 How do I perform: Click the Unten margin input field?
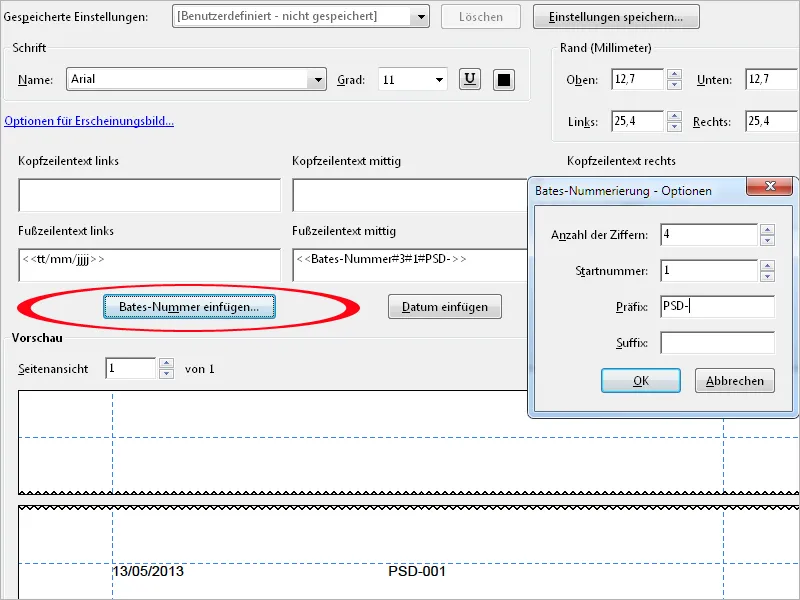(x=772, y=80)
